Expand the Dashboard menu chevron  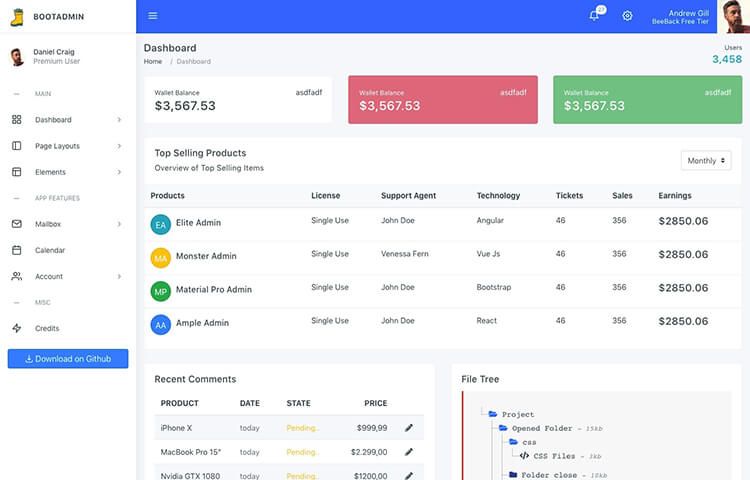point(119,120)
